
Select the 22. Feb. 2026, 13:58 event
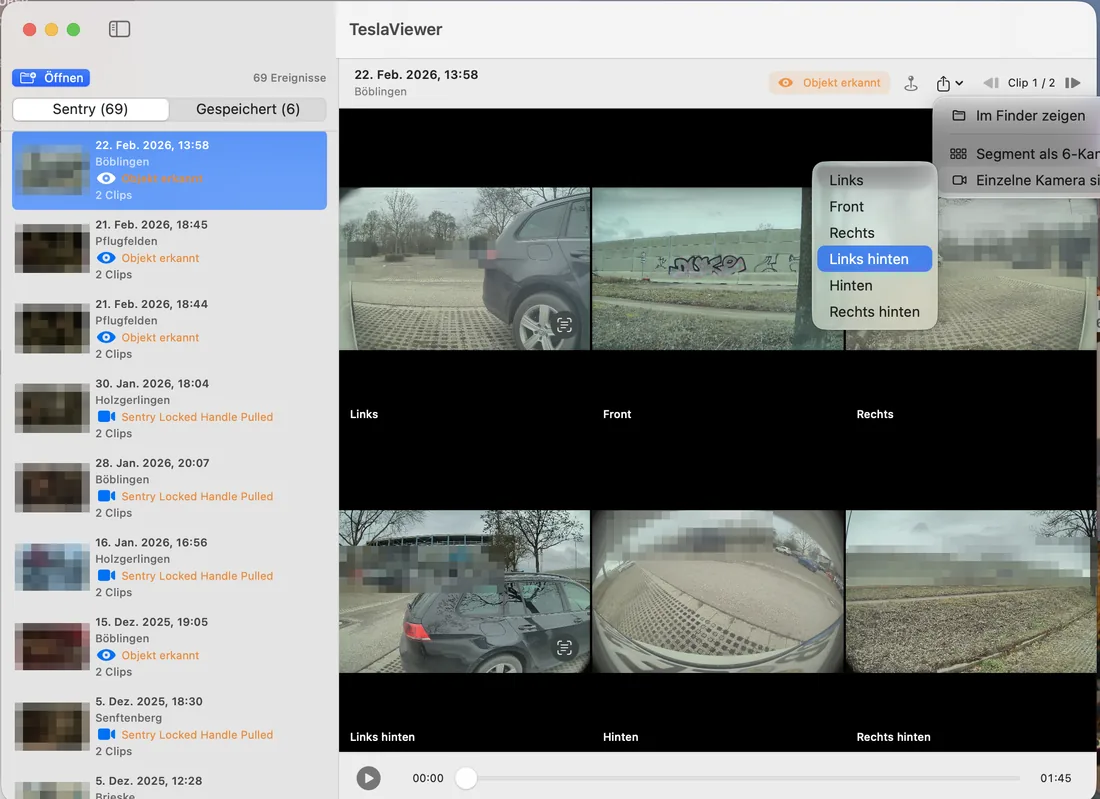point(169,170)
